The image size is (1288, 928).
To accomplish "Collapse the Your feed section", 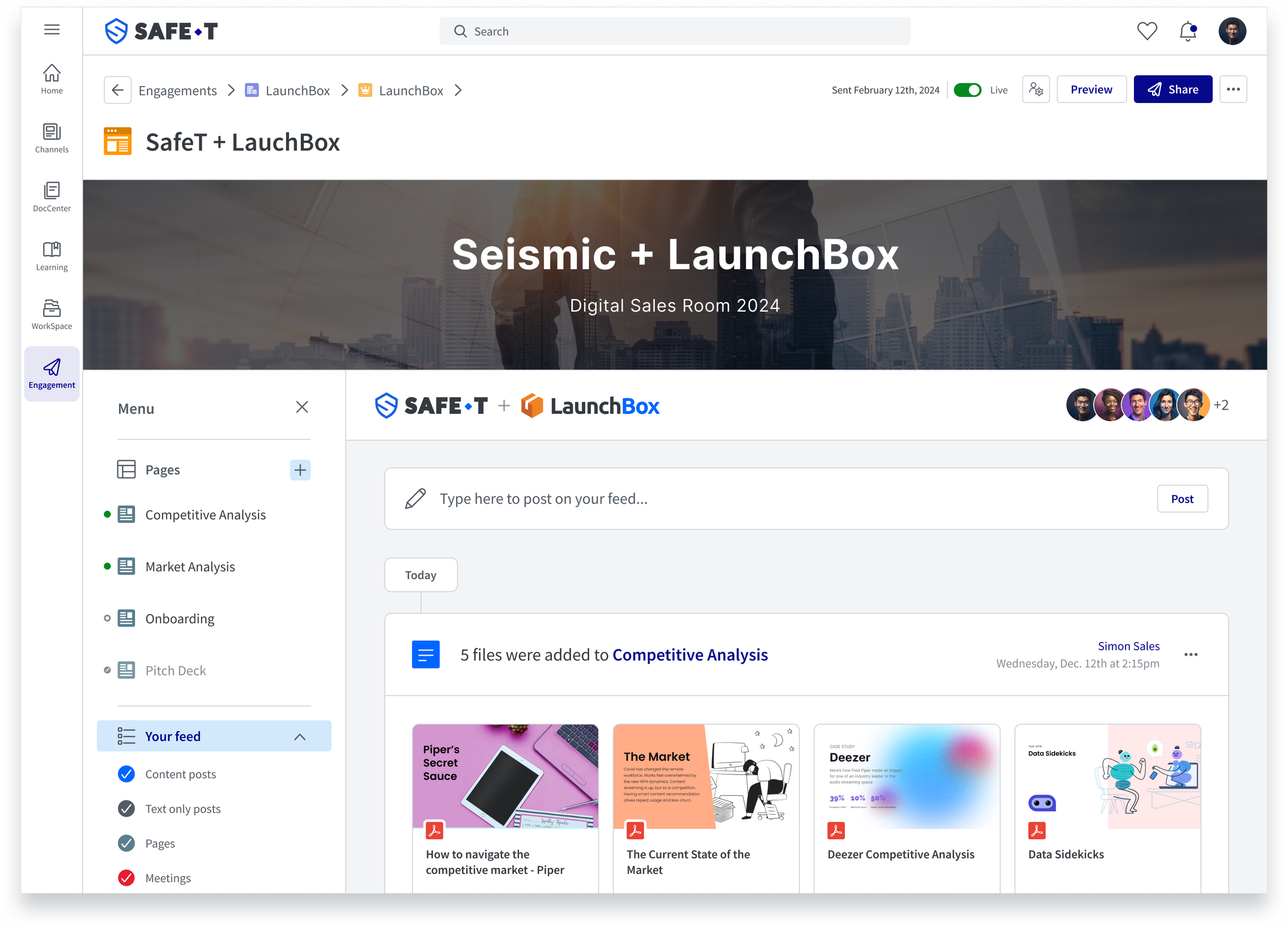I will tap(300, 737).
